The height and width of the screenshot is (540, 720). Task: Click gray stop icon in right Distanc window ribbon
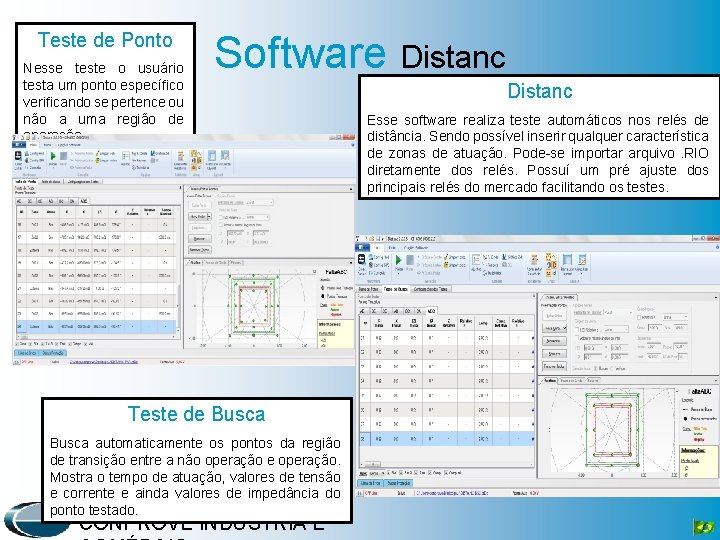click(410, 260)
